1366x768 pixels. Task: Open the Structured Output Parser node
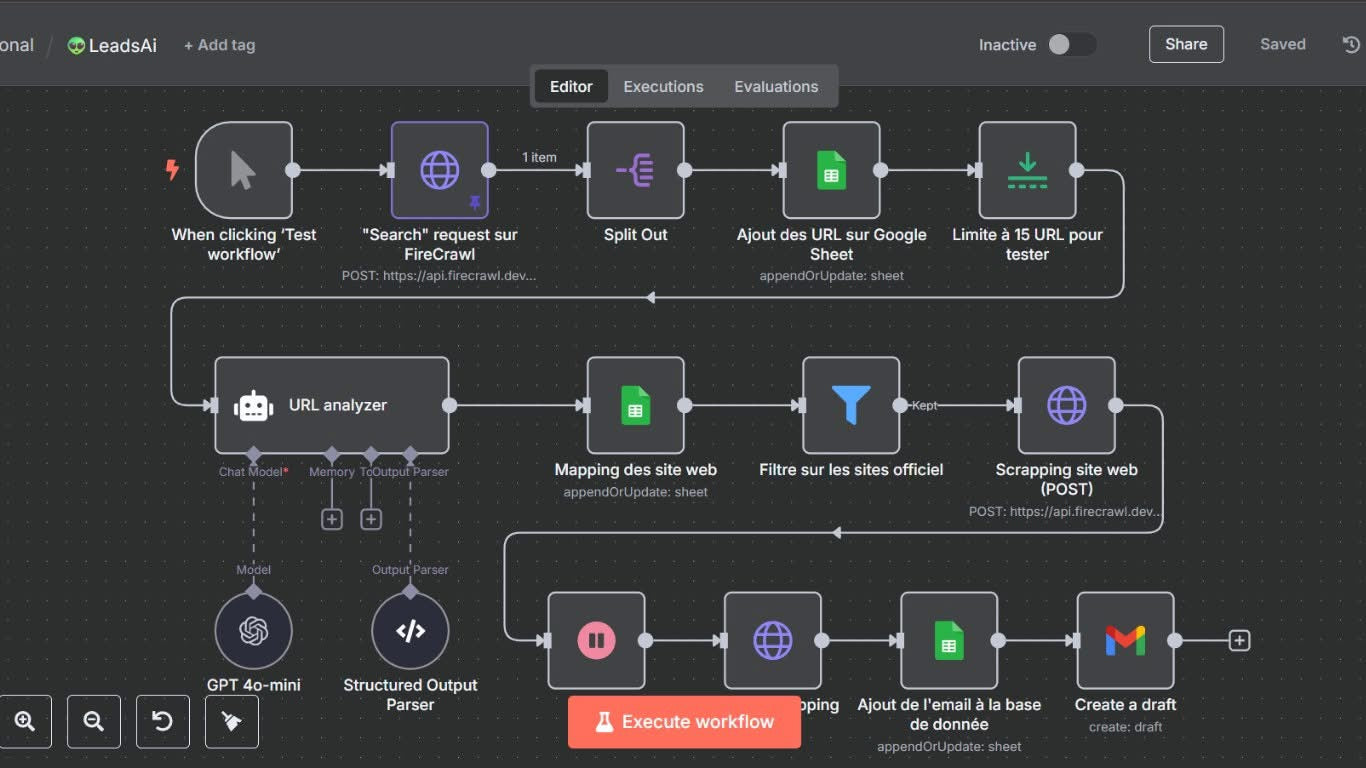coord(410,631)
